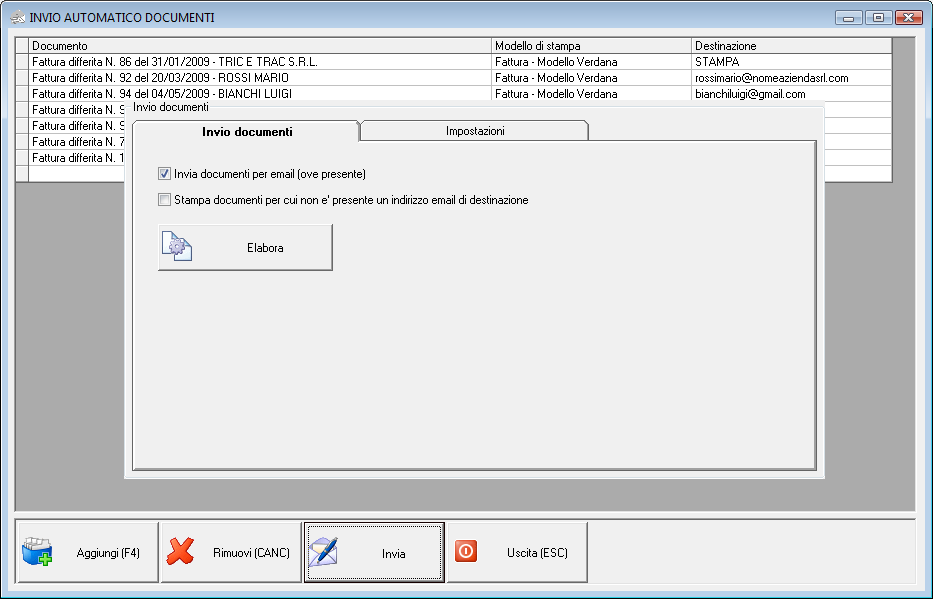The height and width of the screenshot is (599, 933).
Task: Disable 'Invia documenti per email' checkbox
Action: [x=164, y=172]
